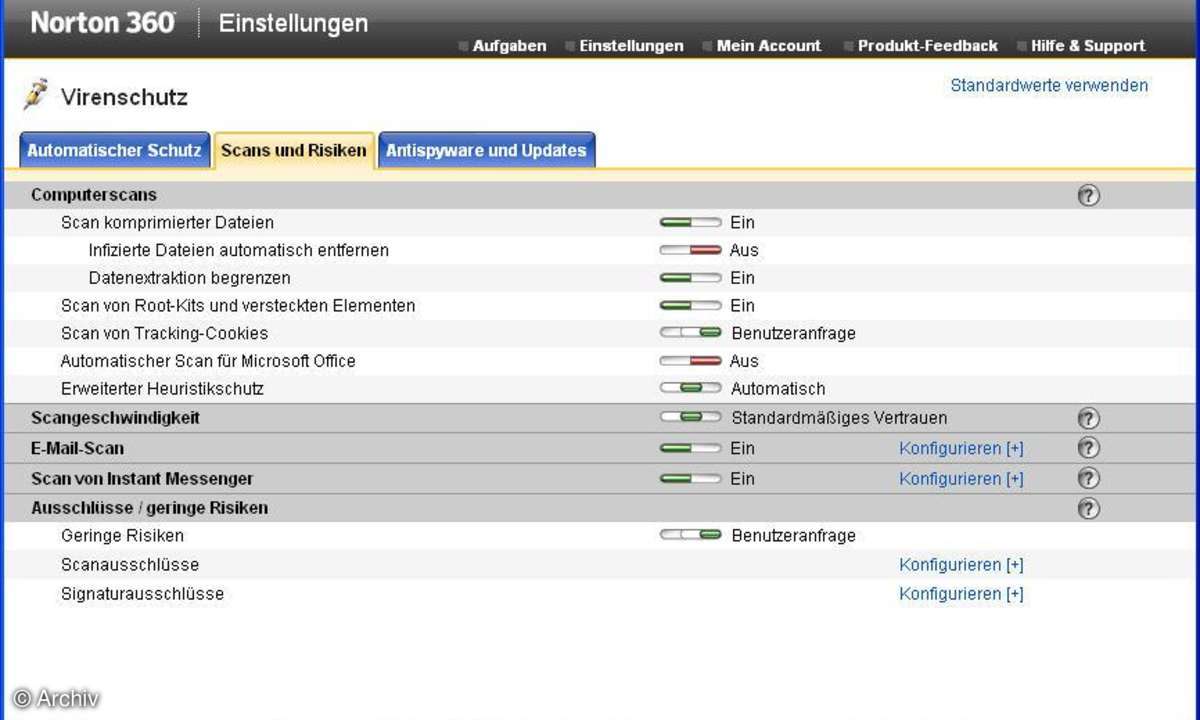This screenshot has width=1200, height=720.
Task: Open help for Scan von Instant Messenger
Action: pyautogui.click(x=1089, y=479)
